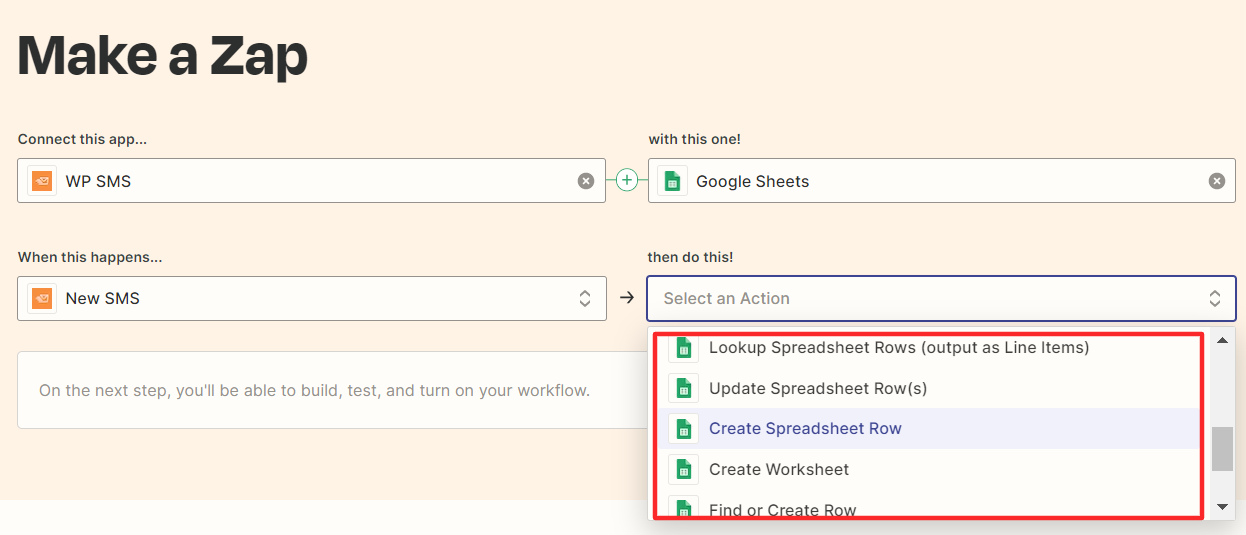Viewport: 1246px width, 535px height.
Task: Click the sheet icon beside Lookup Spreadsheet Rows
Action: (683, 347)
